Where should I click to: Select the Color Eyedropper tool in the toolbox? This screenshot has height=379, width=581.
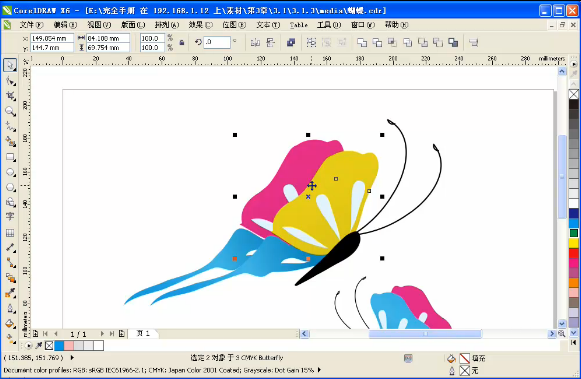coord(10,293)
